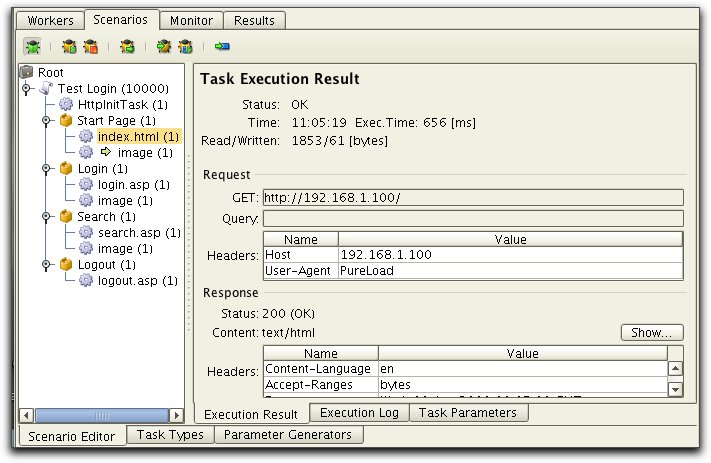Click the response headers scroll down arrow

coord(675,389)
